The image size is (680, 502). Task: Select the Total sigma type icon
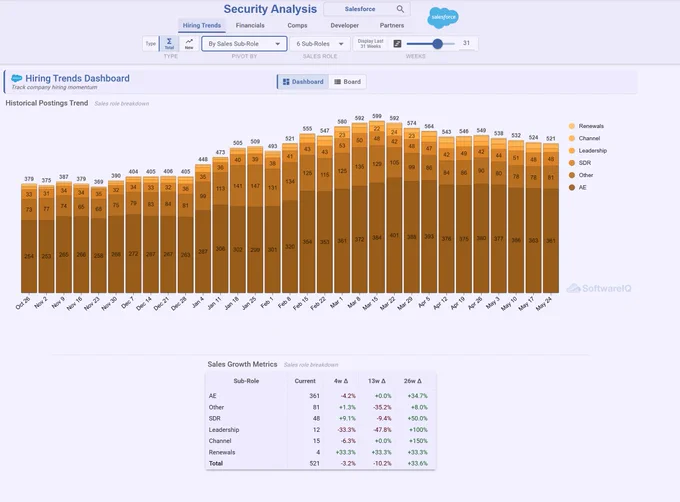click(x=169, y=43)
